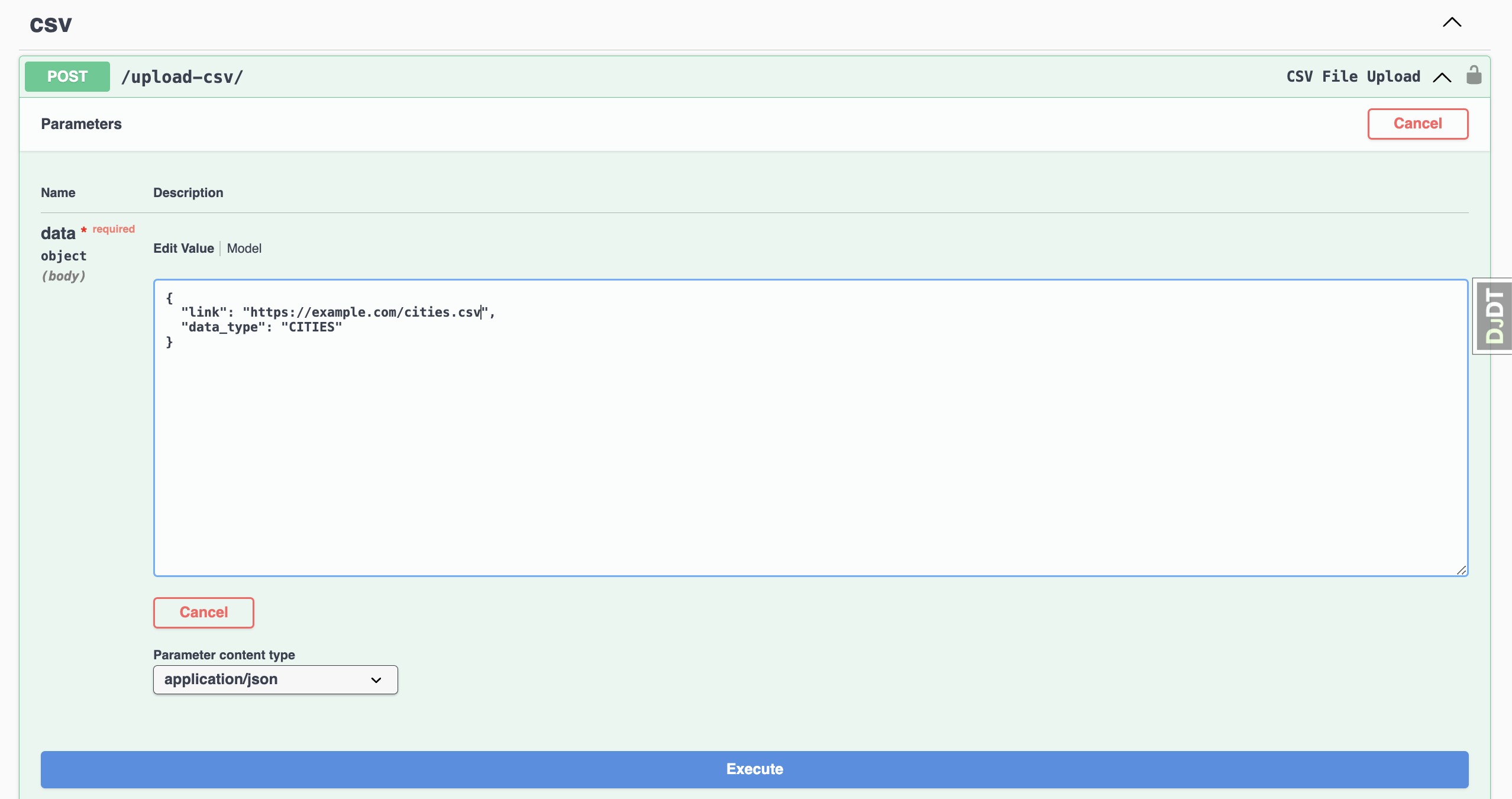
Task: Collapse the csv section chevron
Action: (x=1452, y=22)
